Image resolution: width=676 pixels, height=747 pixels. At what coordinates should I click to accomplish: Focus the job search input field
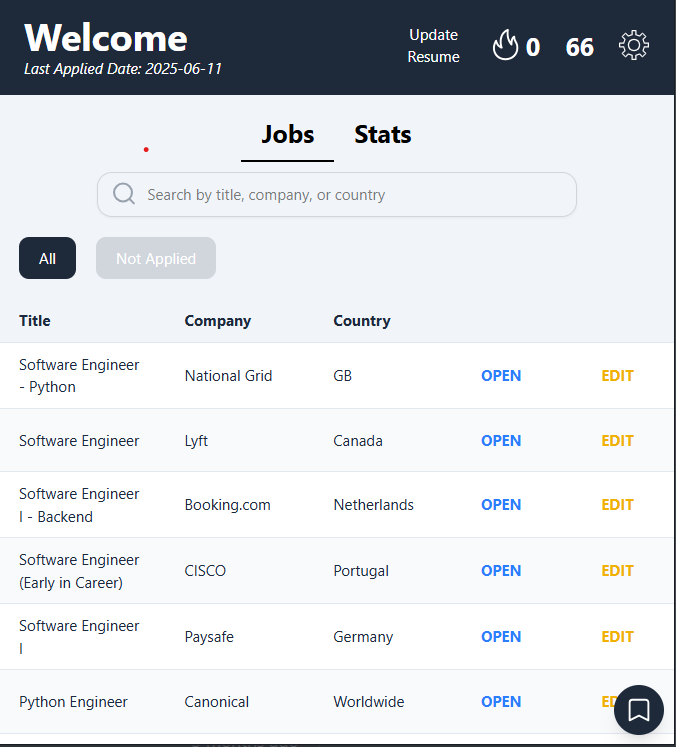coord(350,194)
